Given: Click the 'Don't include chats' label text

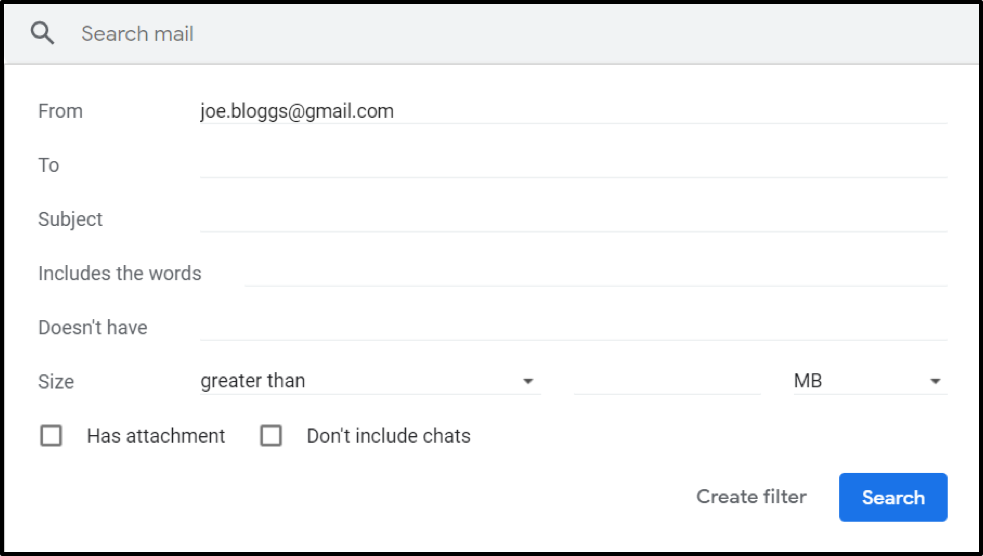Looking at the screenshot, I should pyautogui.click(x=388, y=436).
